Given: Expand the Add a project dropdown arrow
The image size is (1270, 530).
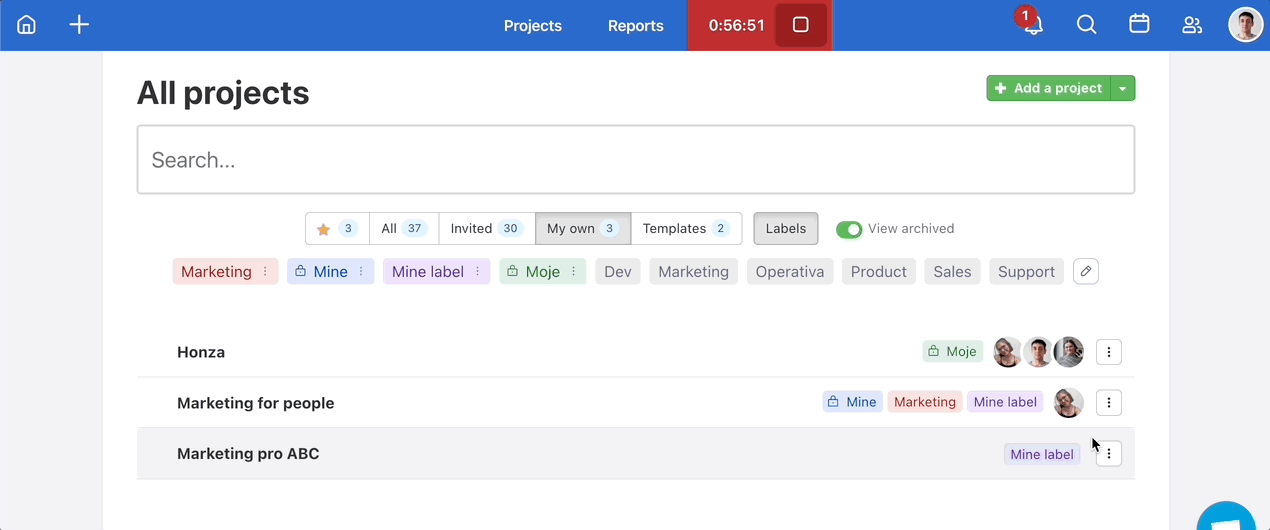Looking at the screenshot, I should (x=1123, y=88).
